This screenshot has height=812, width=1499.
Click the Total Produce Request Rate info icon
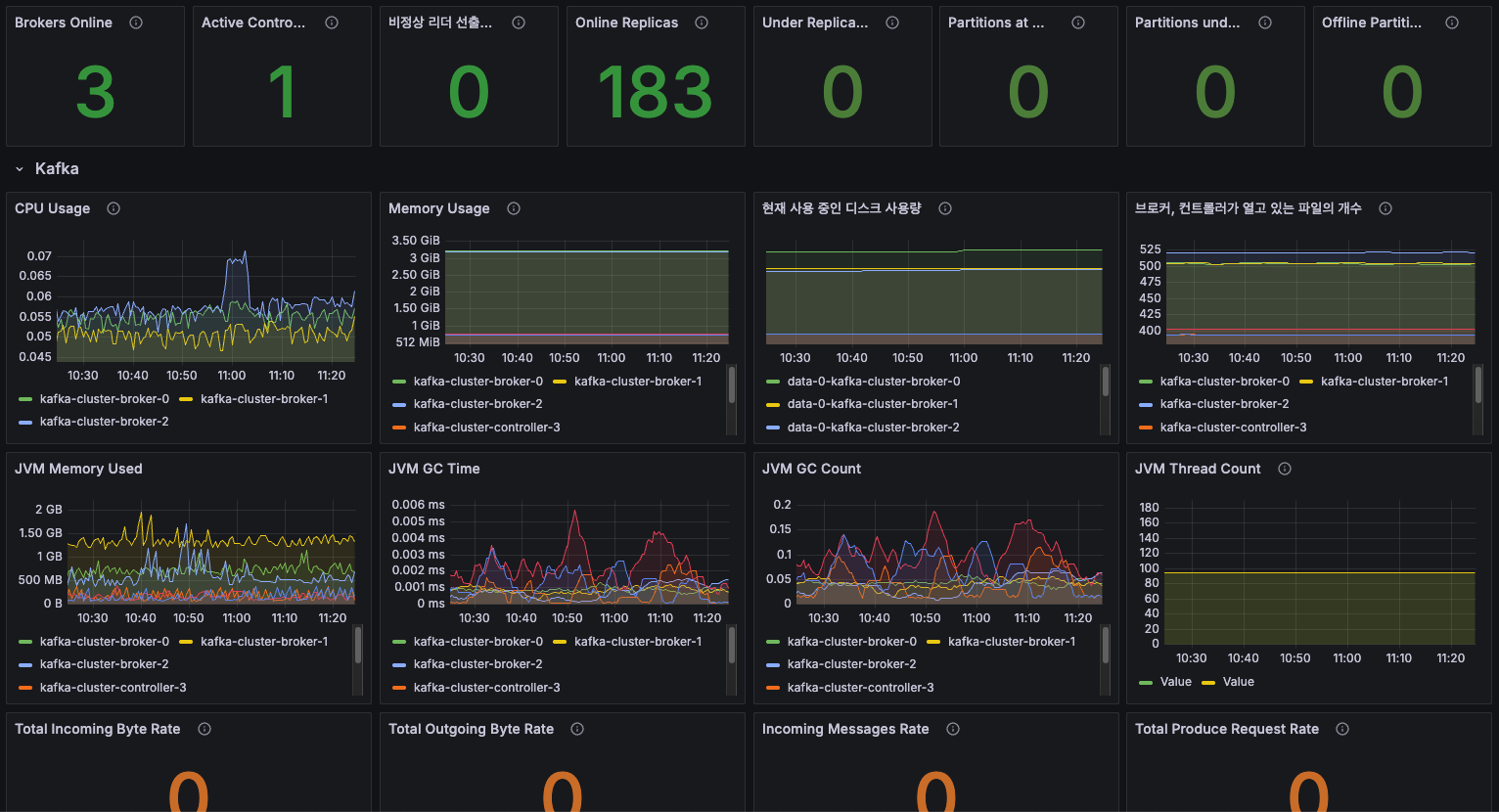(1342, 729)
